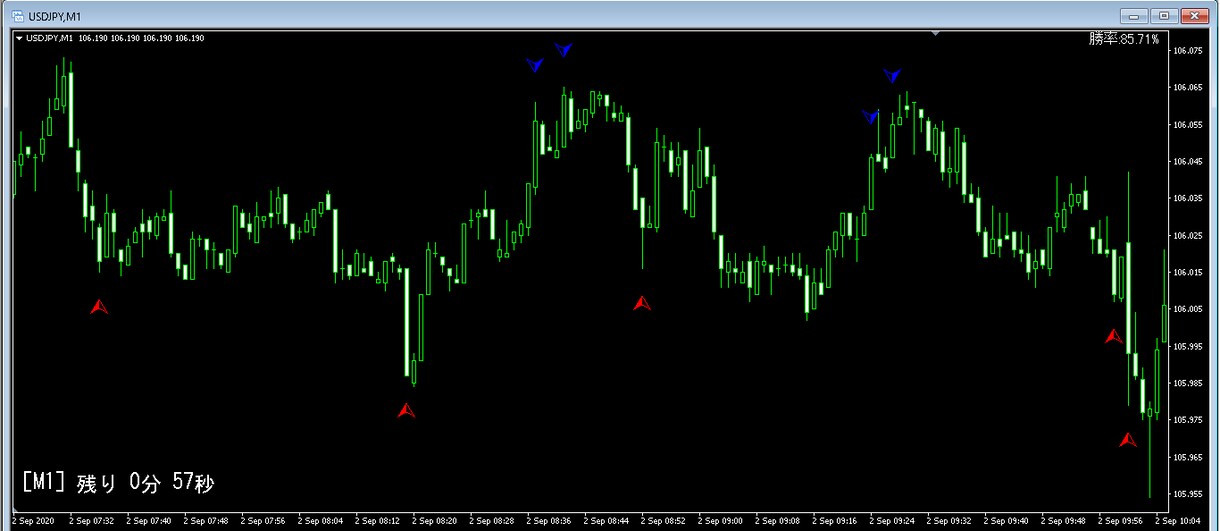Click the 106.065 price scale label
1220x531 pixels.
(x=1189, y=88)
